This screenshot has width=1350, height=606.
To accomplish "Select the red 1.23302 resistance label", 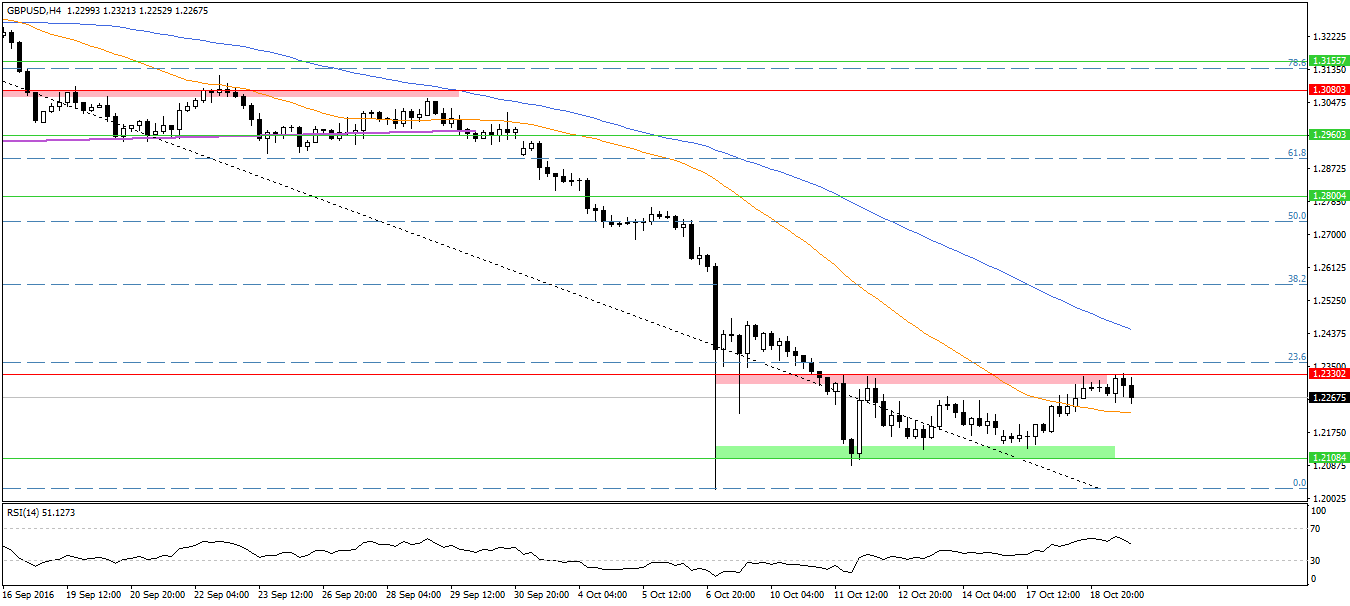I will point(1329,373).
